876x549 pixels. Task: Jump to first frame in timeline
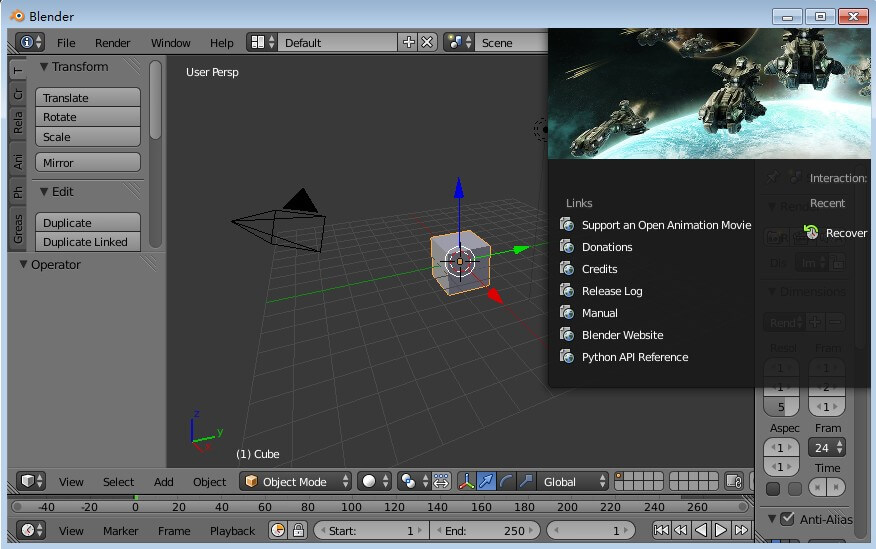(x=661, y=530)
